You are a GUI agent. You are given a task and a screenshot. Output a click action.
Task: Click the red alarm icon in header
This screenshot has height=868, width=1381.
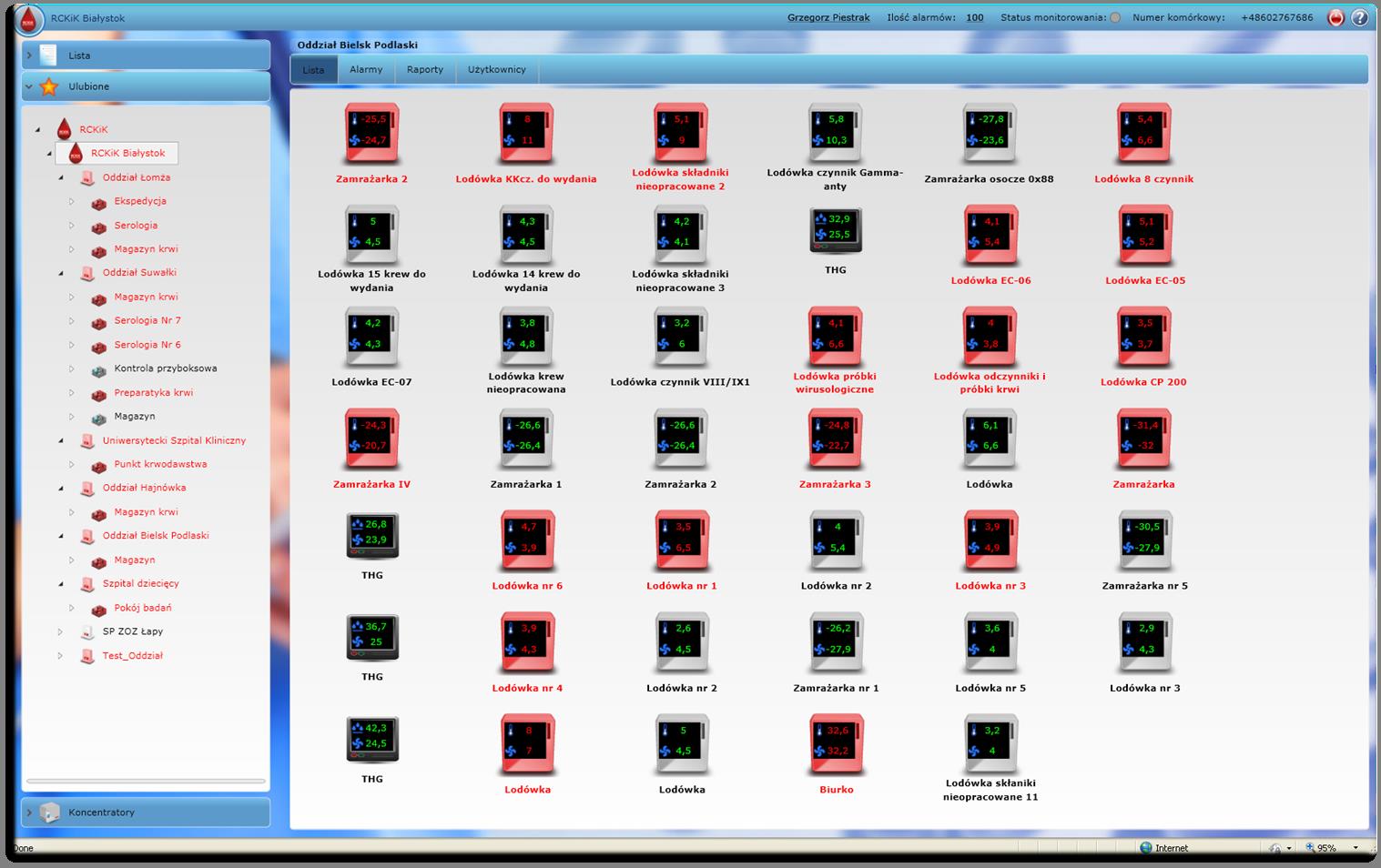(1335, 18)
